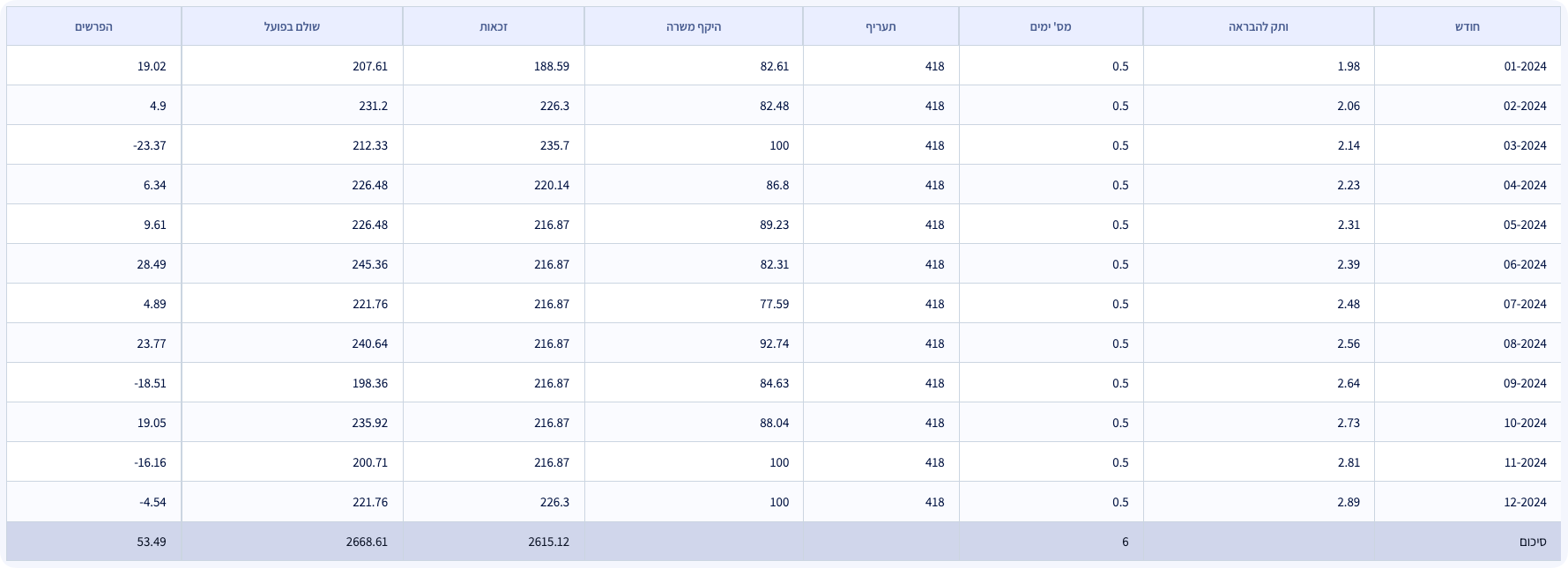Click the total difference 53.49 cell

tap(152, 542)
